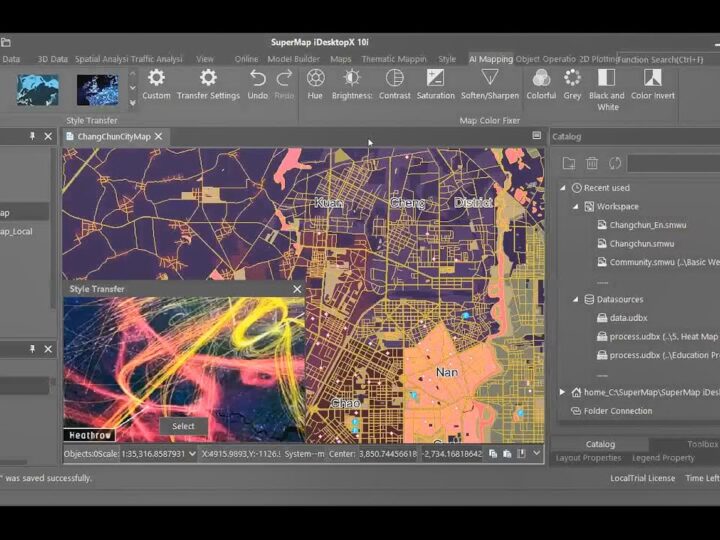Choose the dark blue style thumbnail

[98, 90]
